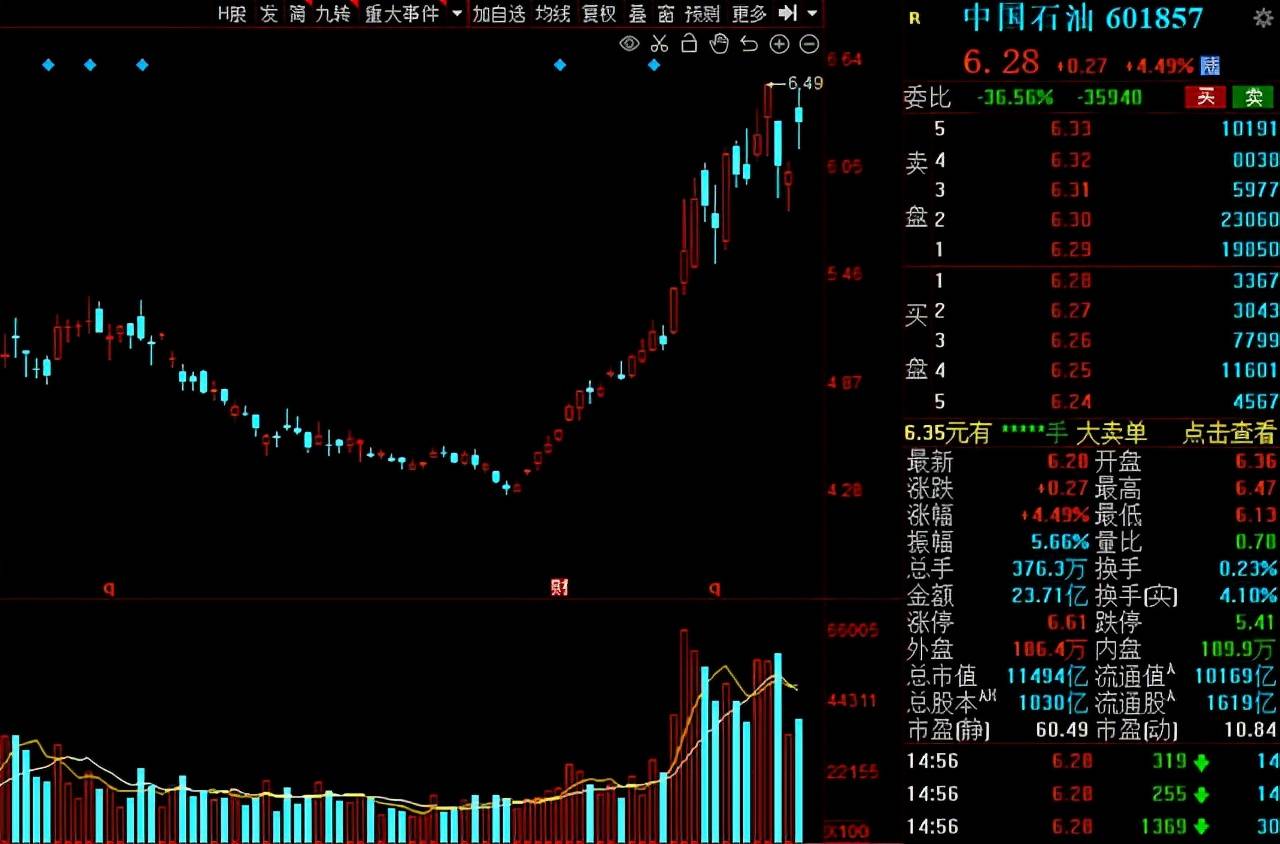Click the 市盈(静) value 60.49

click(x=1061, y=731)
